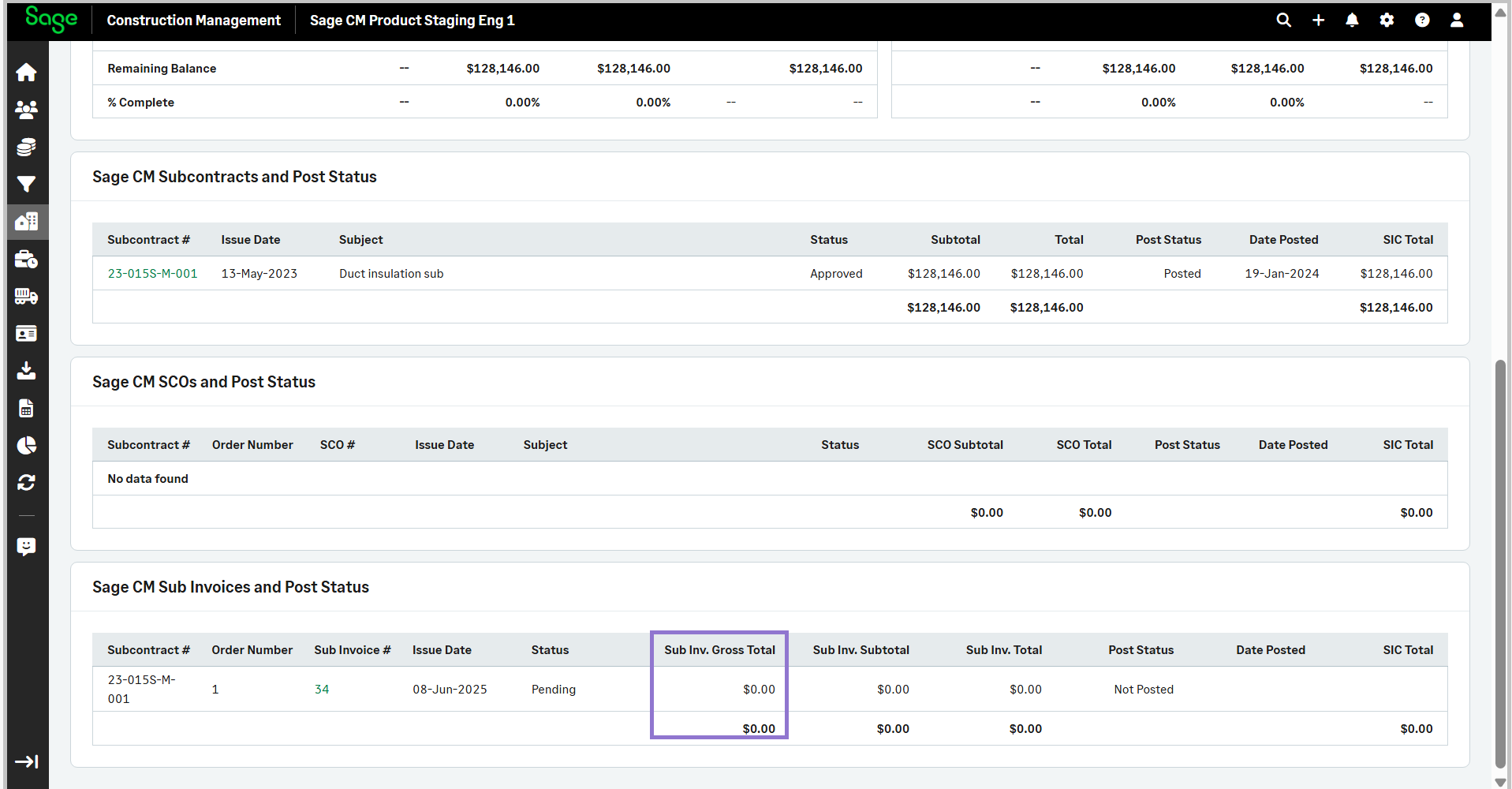The width and height of the screenshot is (1512, 789).
Task: Open subcontract 23-015S-M-001 link
Action: pos(152,274)
